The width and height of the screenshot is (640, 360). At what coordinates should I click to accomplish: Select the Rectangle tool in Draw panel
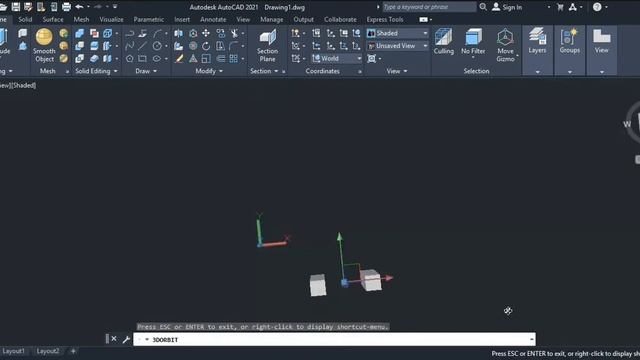(x=142, y=59)
